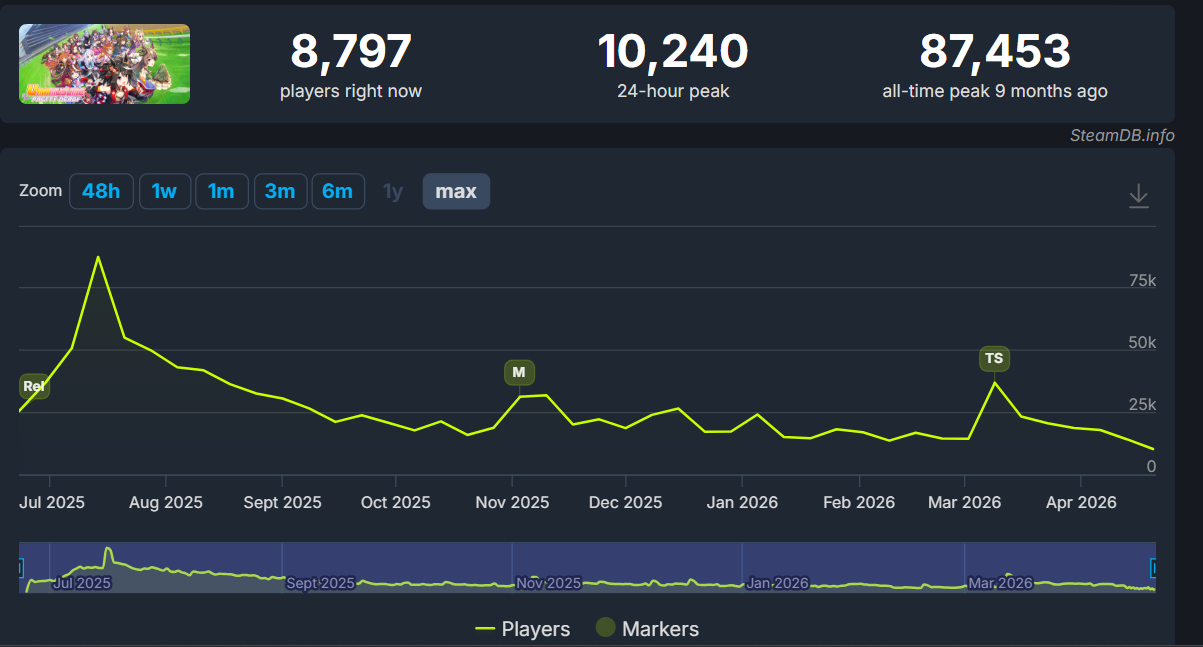
Task: Select the max zoom range
Action: pos(456,191)
